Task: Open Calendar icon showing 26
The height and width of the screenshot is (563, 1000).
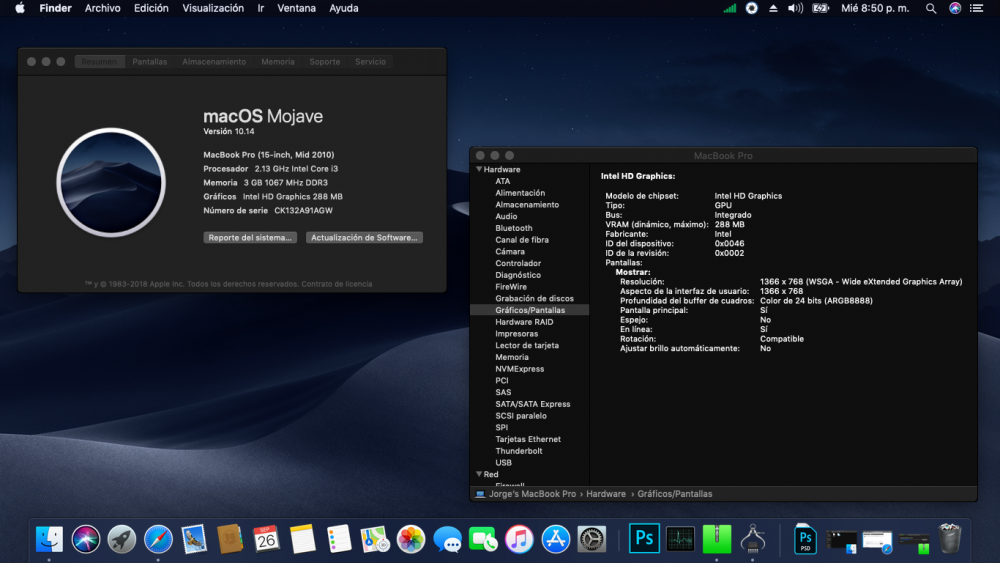Action: pyautogui.click(x=266, y=539)
